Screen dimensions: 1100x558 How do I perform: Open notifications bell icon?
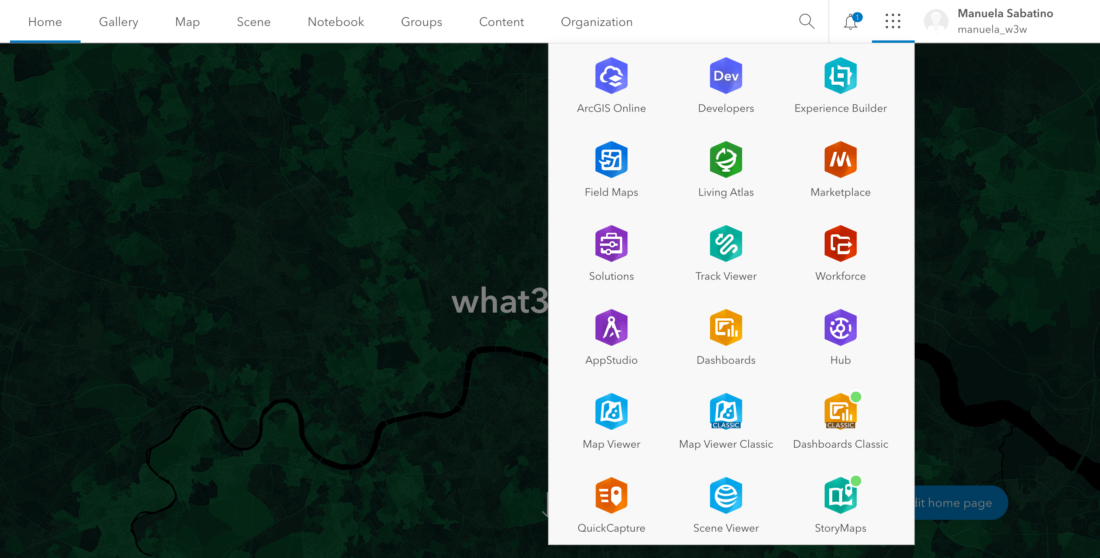tap(851, 21)
